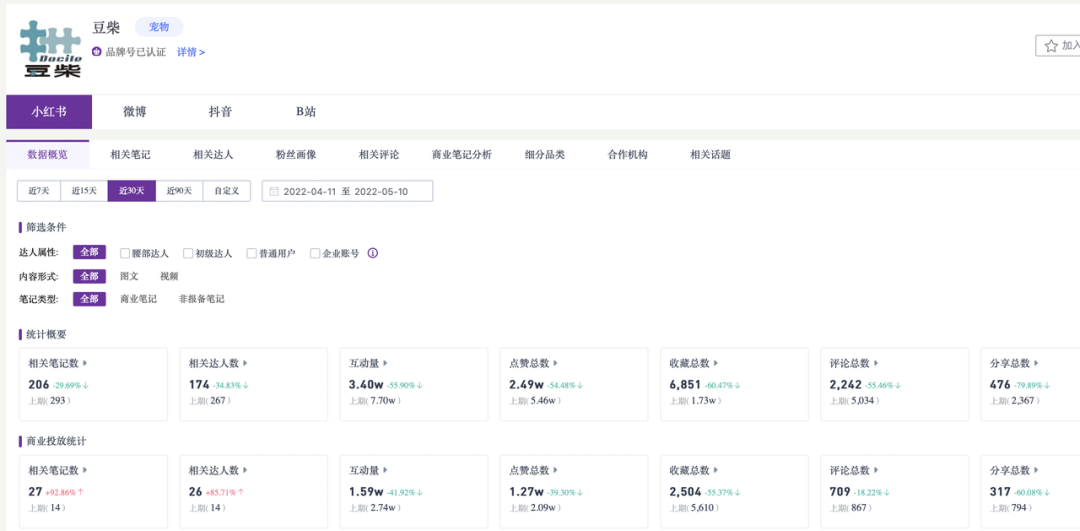Click the 宠物 category tag

coord(159,27)
